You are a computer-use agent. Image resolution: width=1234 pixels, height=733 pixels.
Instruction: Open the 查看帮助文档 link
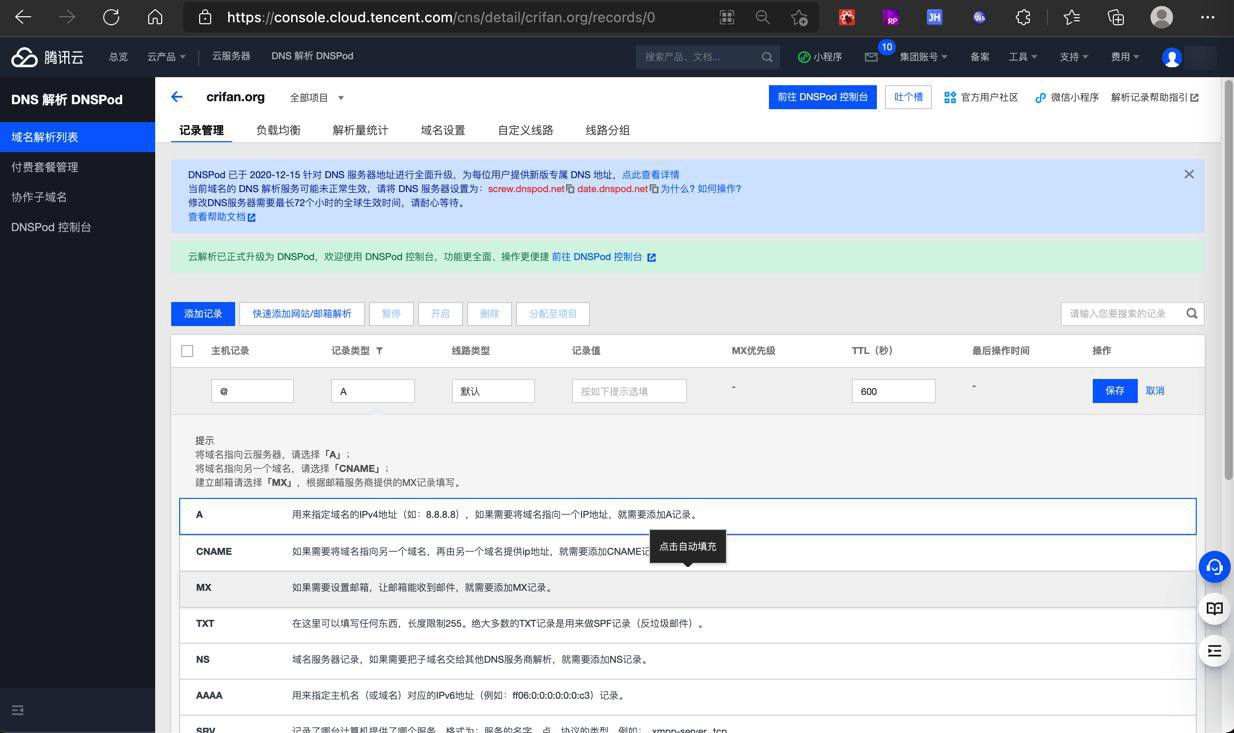point(222,217)
